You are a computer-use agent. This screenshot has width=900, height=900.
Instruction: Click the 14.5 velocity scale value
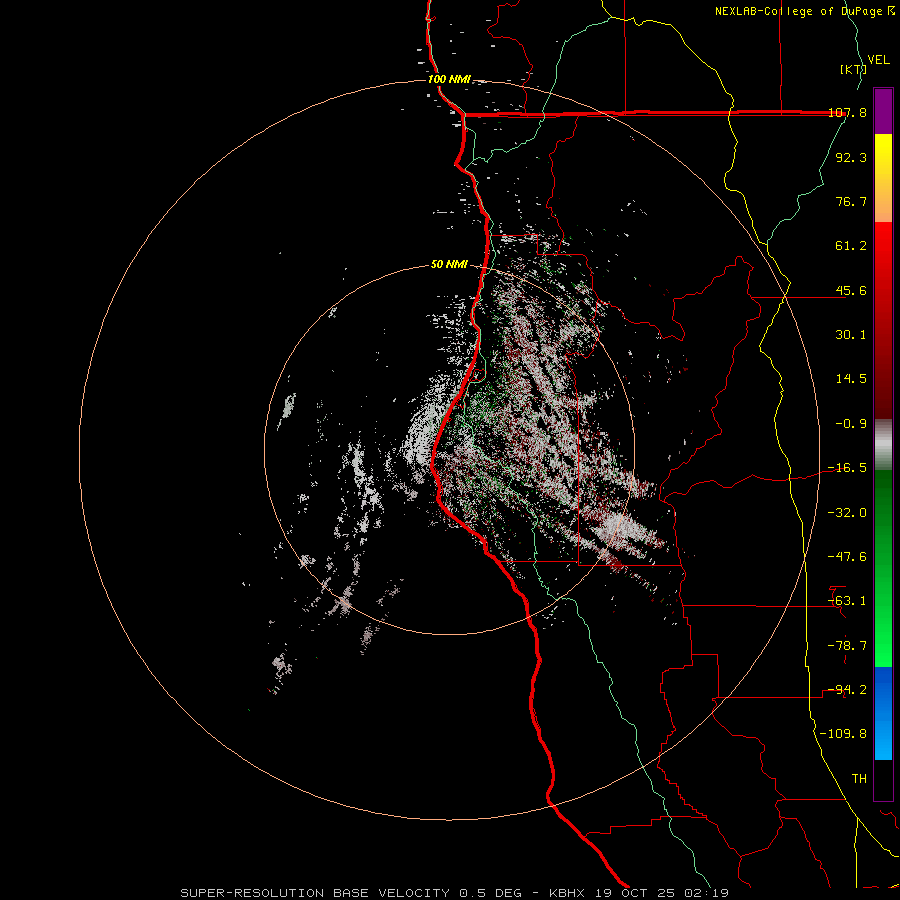pyautogui.click(x=851, y=379)
